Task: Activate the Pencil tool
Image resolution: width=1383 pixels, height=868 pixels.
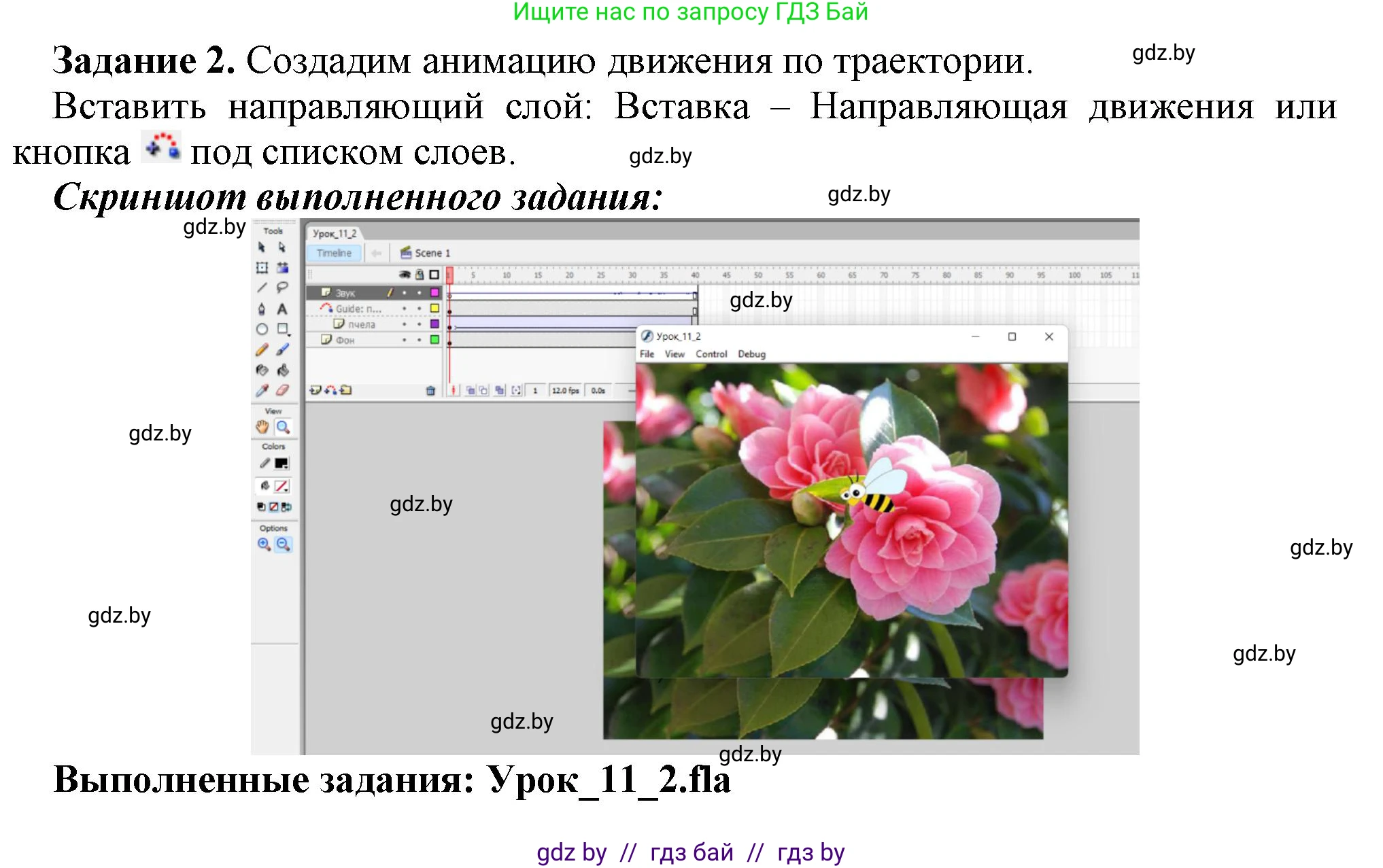Action: (261, 350)
